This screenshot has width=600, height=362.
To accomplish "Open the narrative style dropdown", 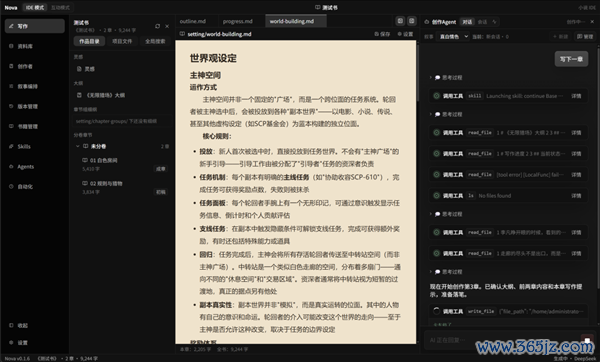I will coord(454,36).
